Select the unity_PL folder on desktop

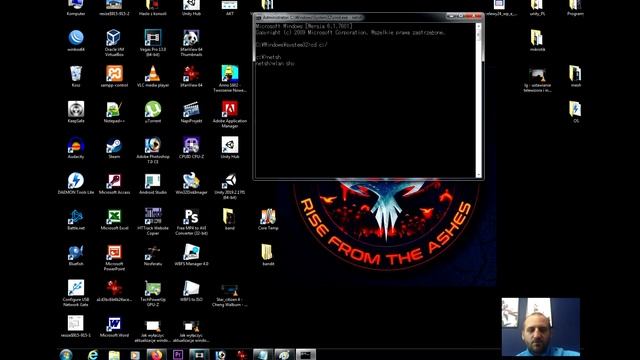(x=537, y=8)
